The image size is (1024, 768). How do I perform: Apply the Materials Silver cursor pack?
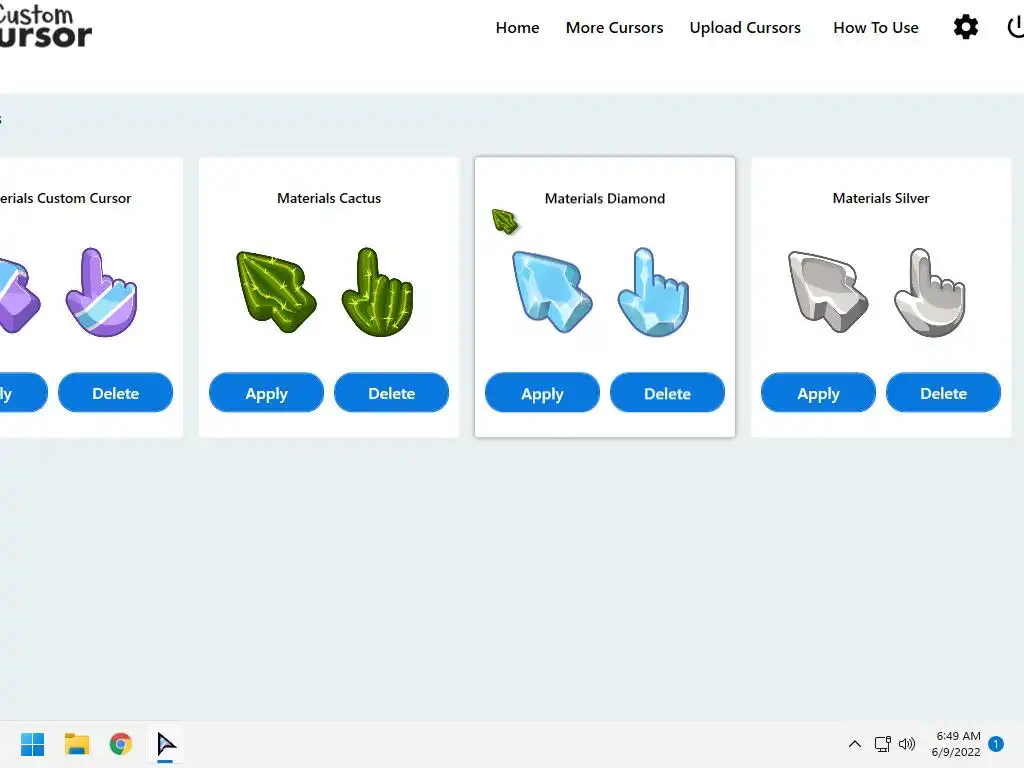click(x=818, y=393)
